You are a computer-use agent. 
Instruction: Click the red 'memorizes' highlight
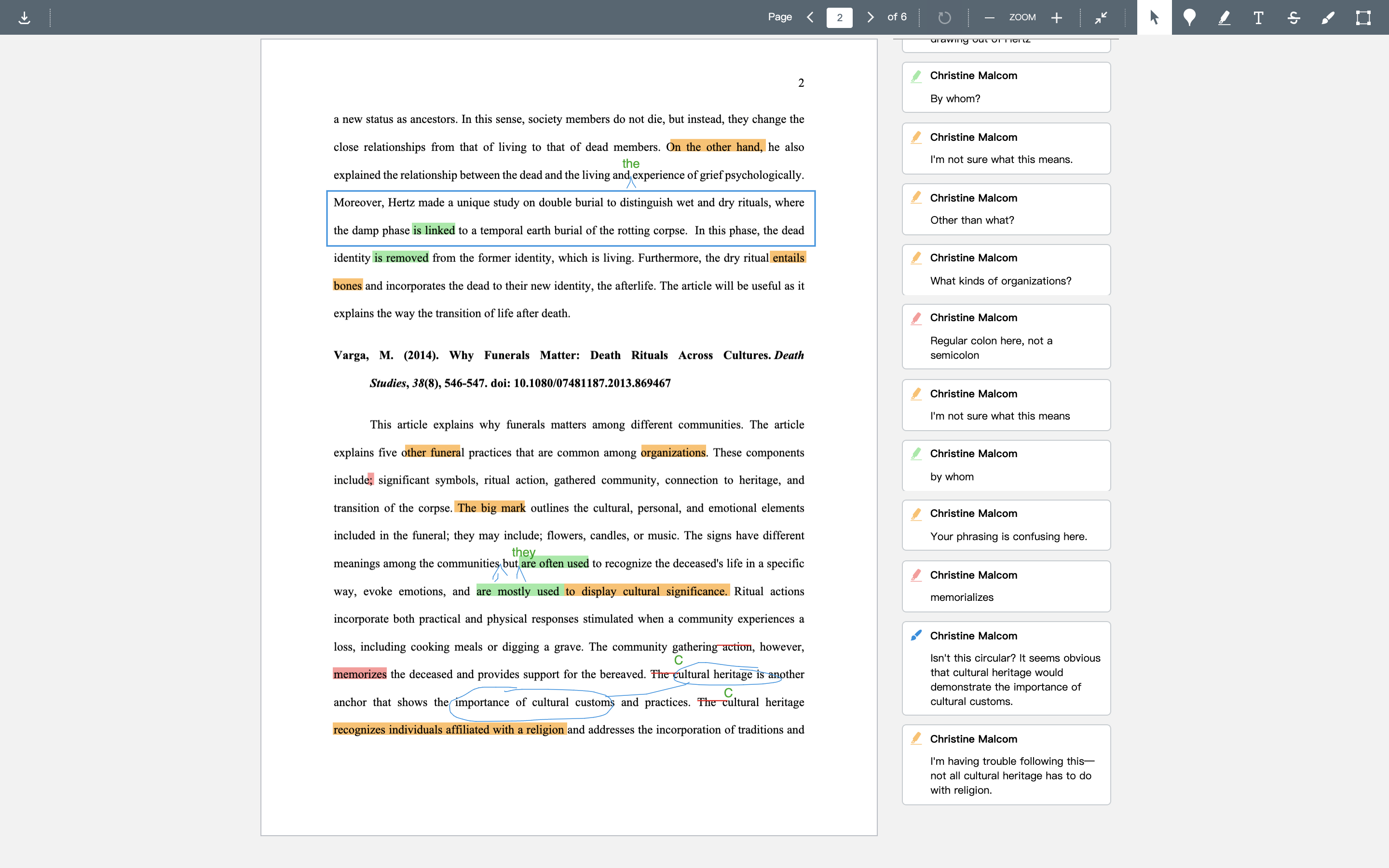(x=360, y=674)
